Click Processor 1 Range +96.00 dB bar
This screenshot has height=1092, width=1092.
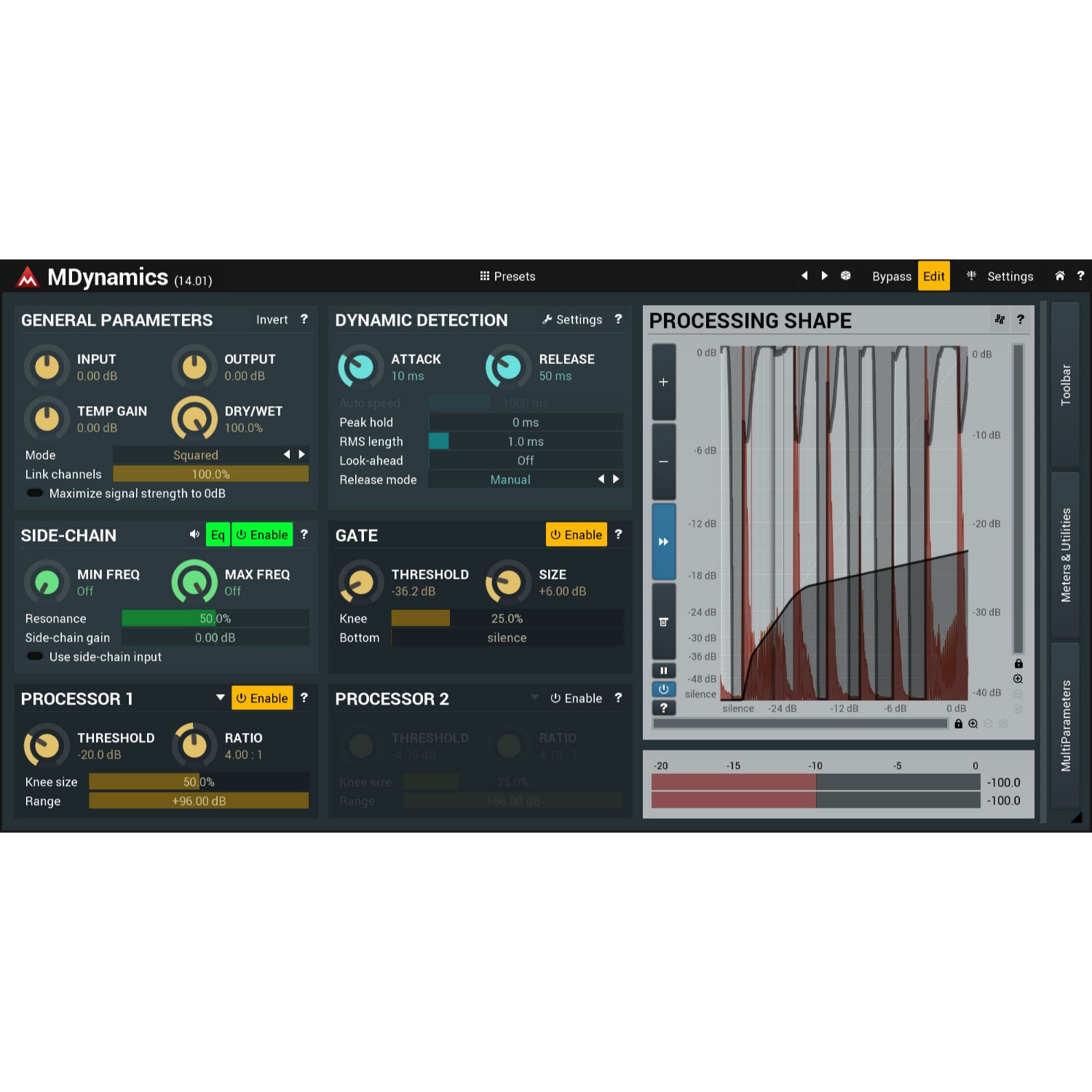pos(199,801)
